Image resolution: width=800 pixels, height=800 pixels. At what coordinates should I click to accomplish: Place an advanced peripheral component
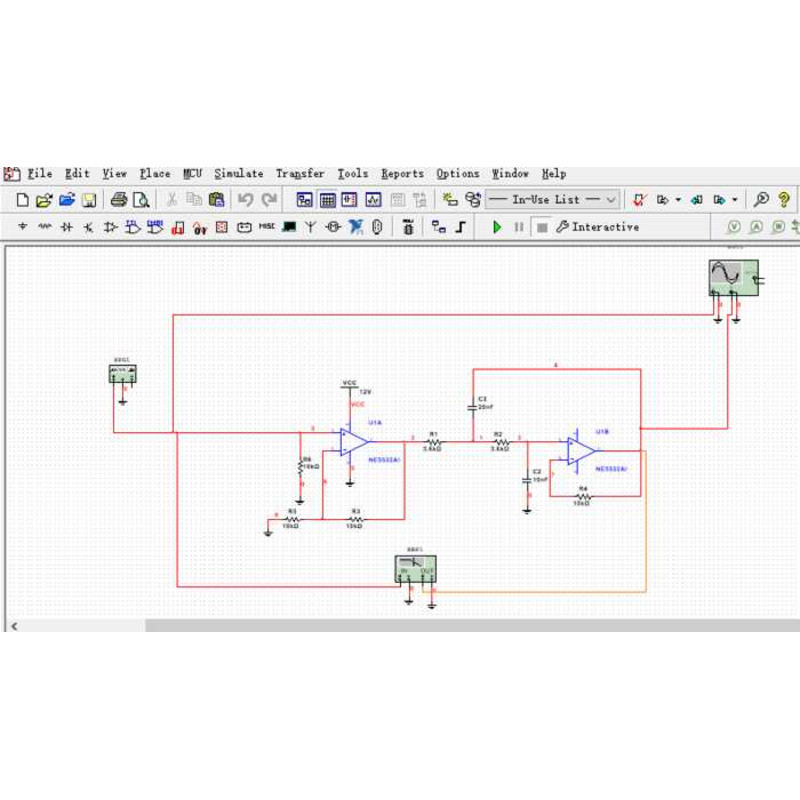coord(289,227)
